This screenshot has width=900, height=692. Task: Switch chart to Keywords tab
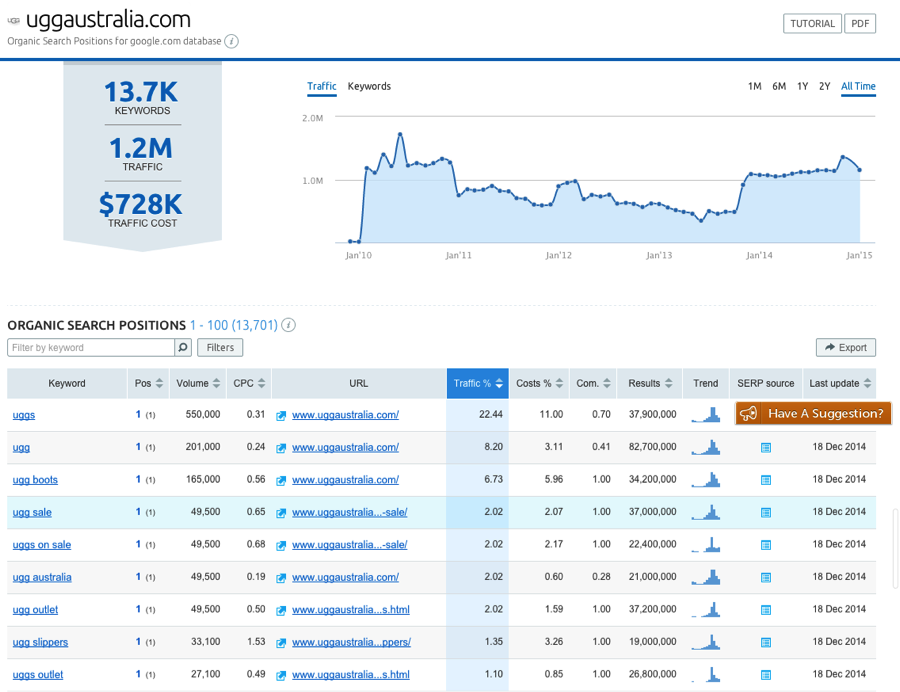(369, 86)
